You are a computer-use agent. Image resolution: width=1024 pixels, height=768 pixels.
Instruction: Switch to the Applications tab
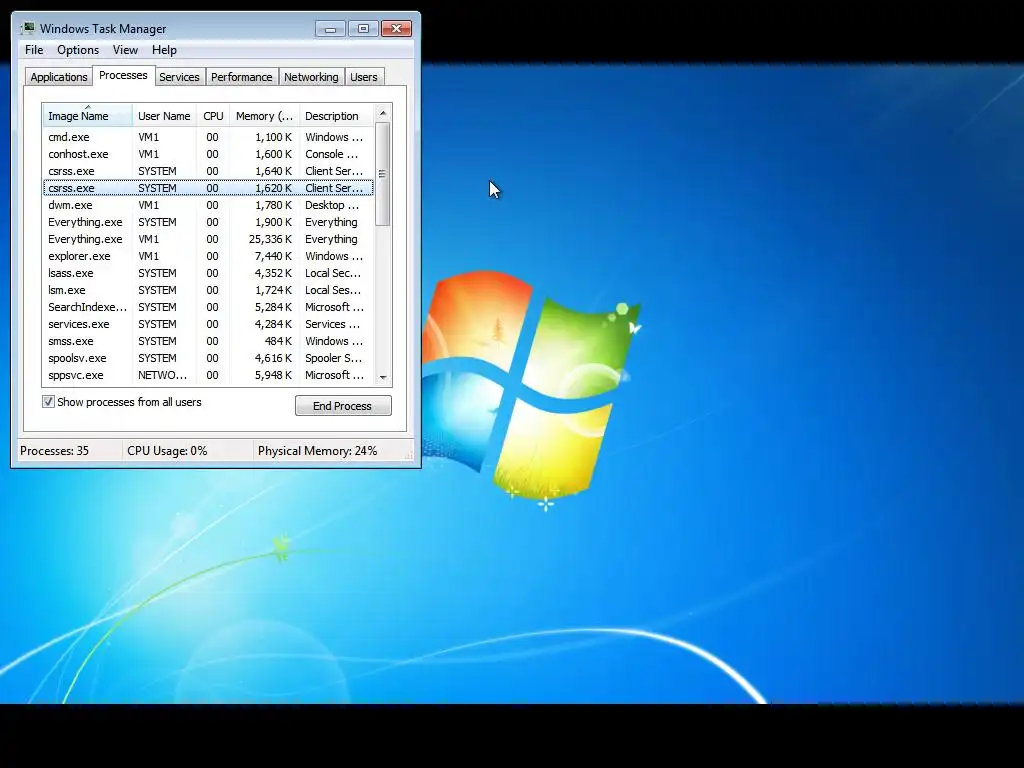point(59,77)
